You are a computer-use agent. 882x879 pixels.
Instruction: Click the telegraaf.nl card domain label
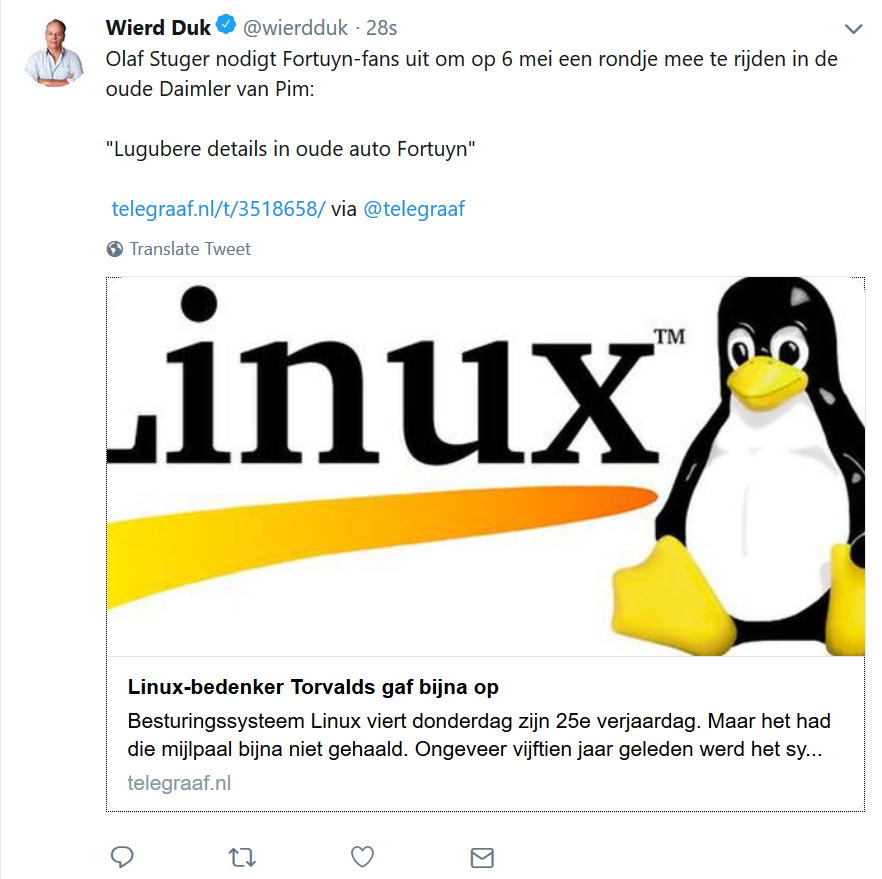tap(179, 783)
